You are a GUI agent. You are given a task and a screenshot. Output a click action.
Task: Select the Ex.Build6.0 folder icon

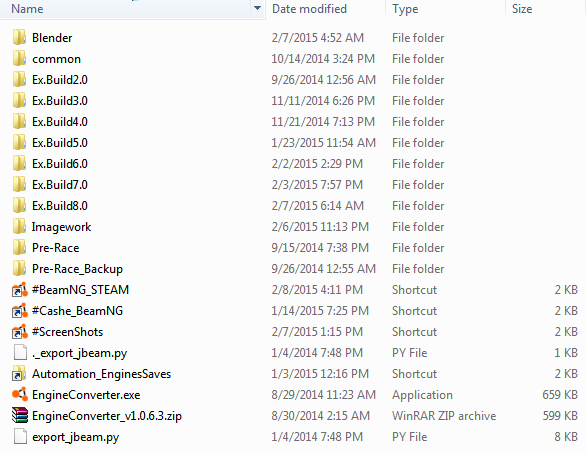click(x=19, y=163)
